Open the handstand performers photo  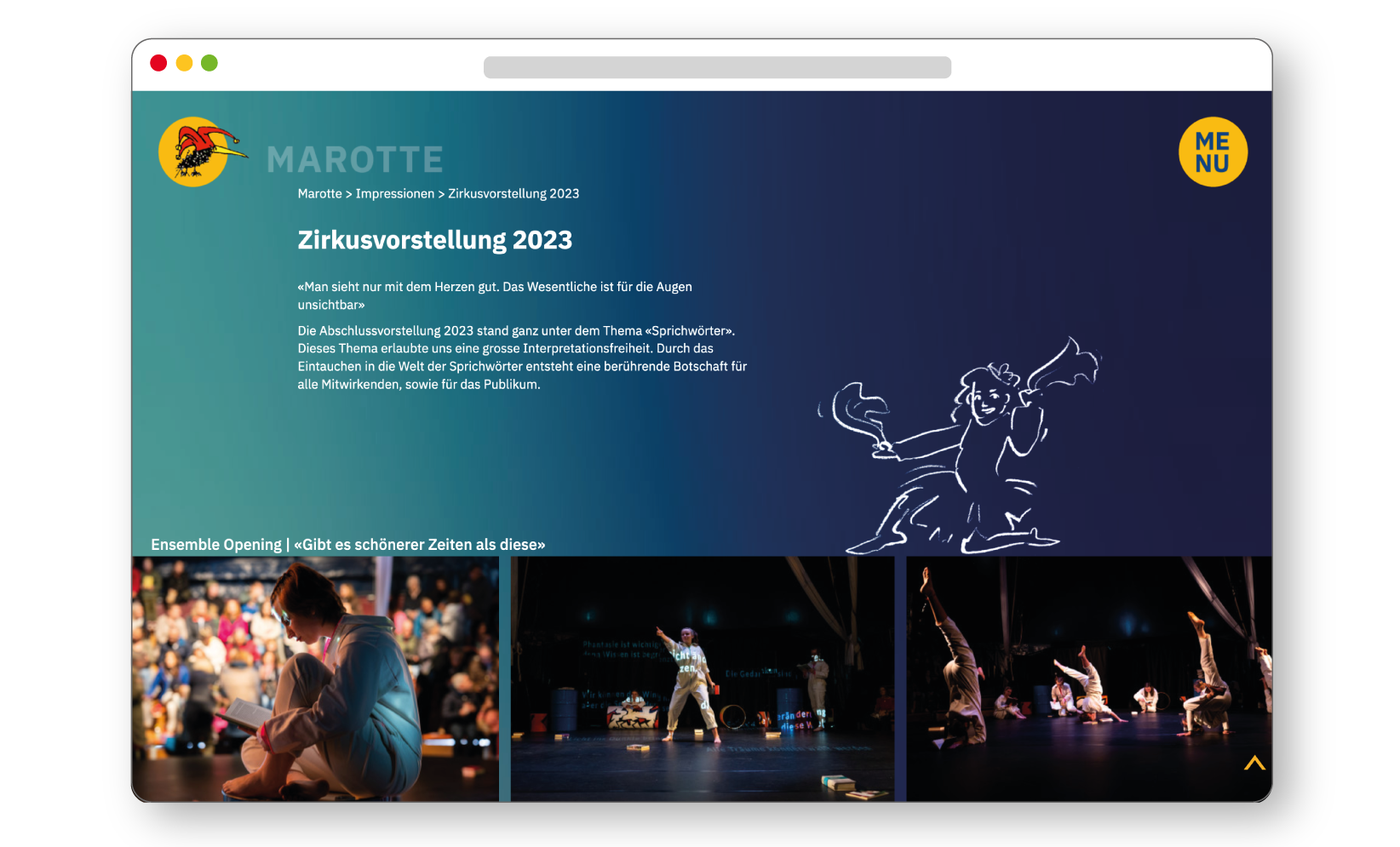pos(1088,677)
